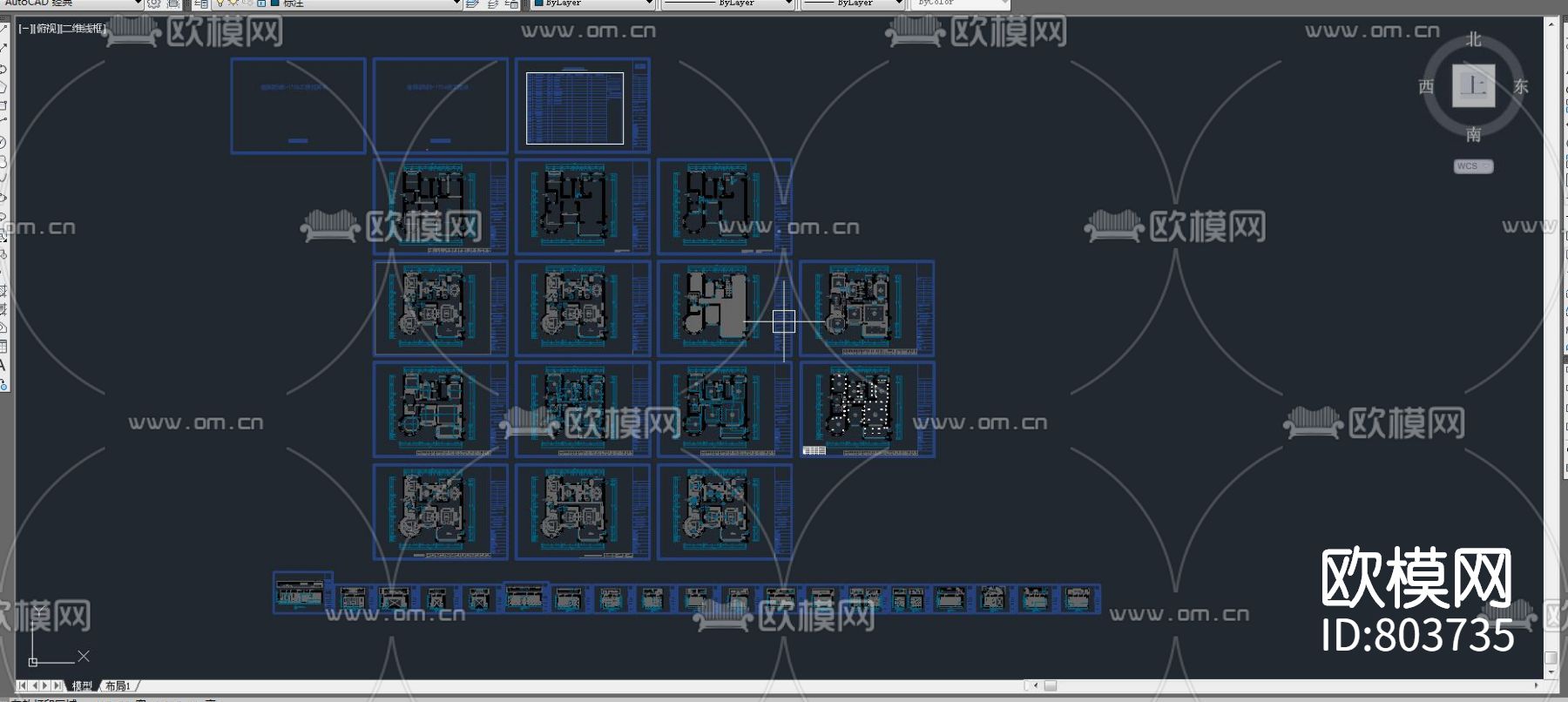
Task: Click 西 on the ViewCube compass
Action: coord(1426,86)
